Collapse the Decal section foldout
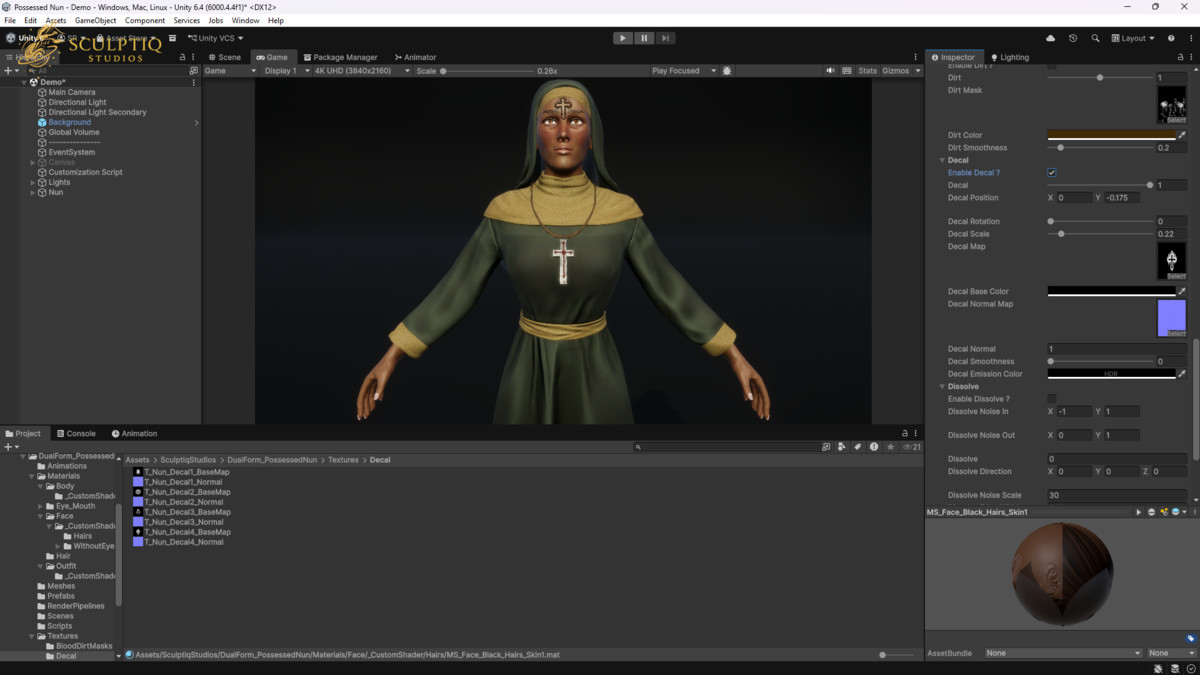 (x=942, y=160)
